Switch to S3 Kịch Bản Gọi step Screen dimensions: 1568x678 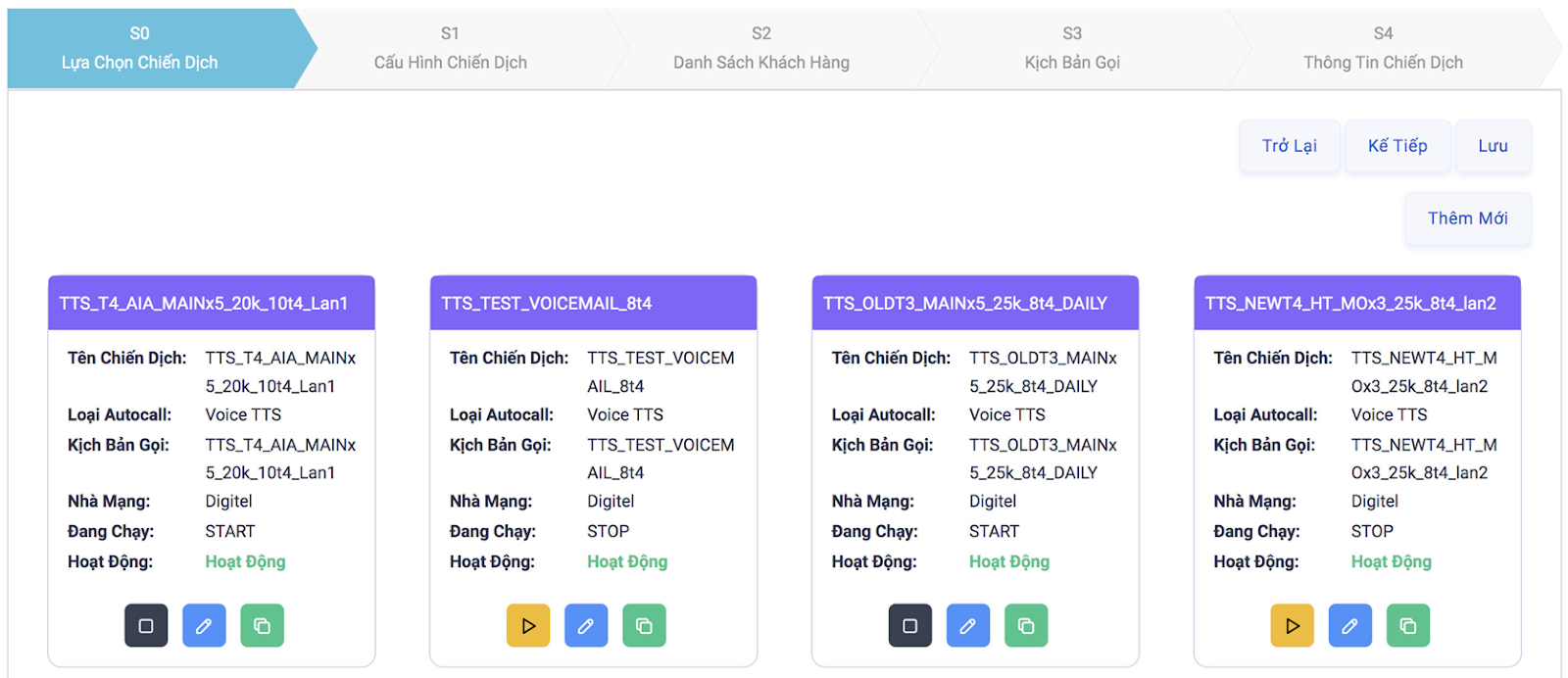click(x=1072, y=49)
